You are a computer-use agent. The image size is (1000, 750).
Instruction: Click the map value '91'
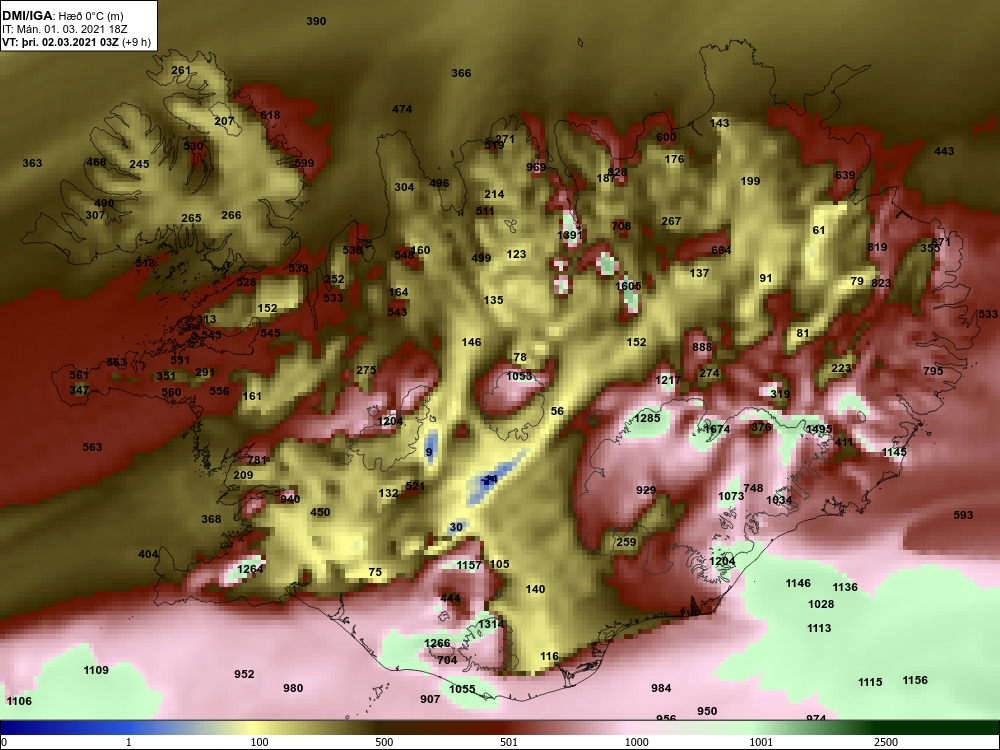pyautogui.click(x=766, y=279)
